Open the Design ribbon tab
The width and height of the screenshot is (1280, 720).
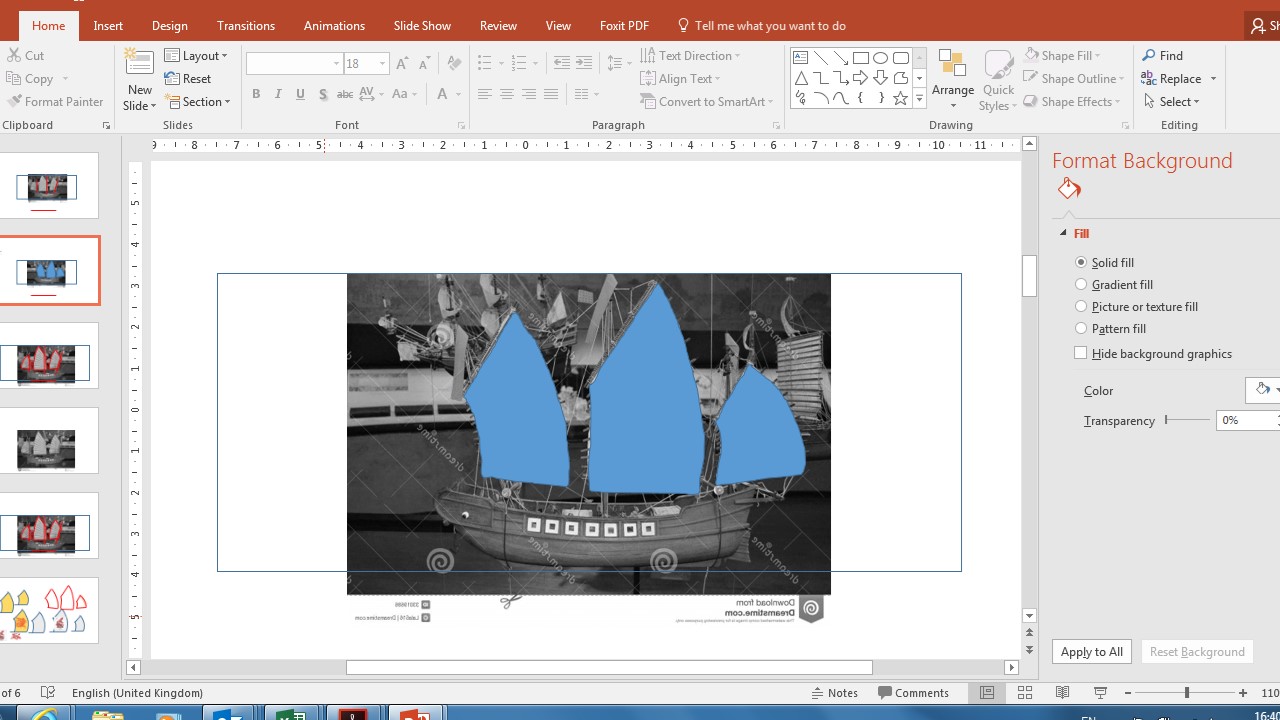pos(170,25)
